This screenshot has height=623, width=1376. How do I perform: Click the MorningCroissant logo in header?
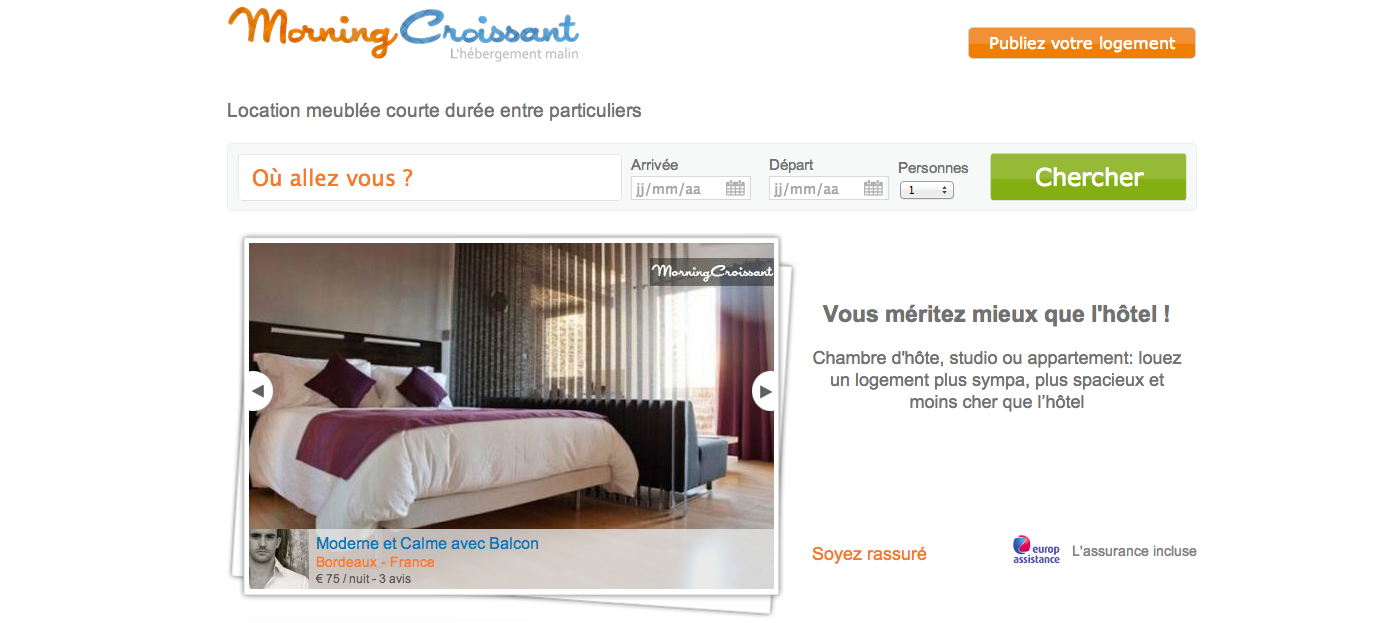tap(404, 33)
